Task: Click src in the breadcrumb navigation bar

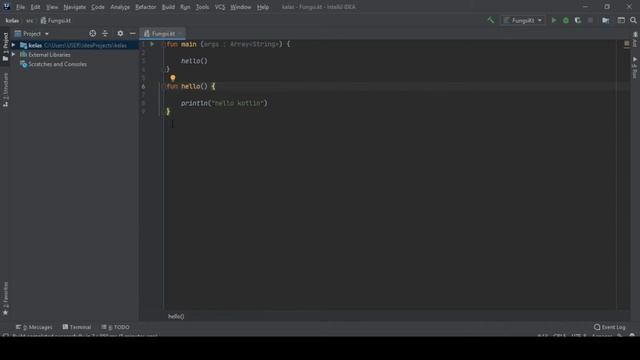Action: (29, 20)
